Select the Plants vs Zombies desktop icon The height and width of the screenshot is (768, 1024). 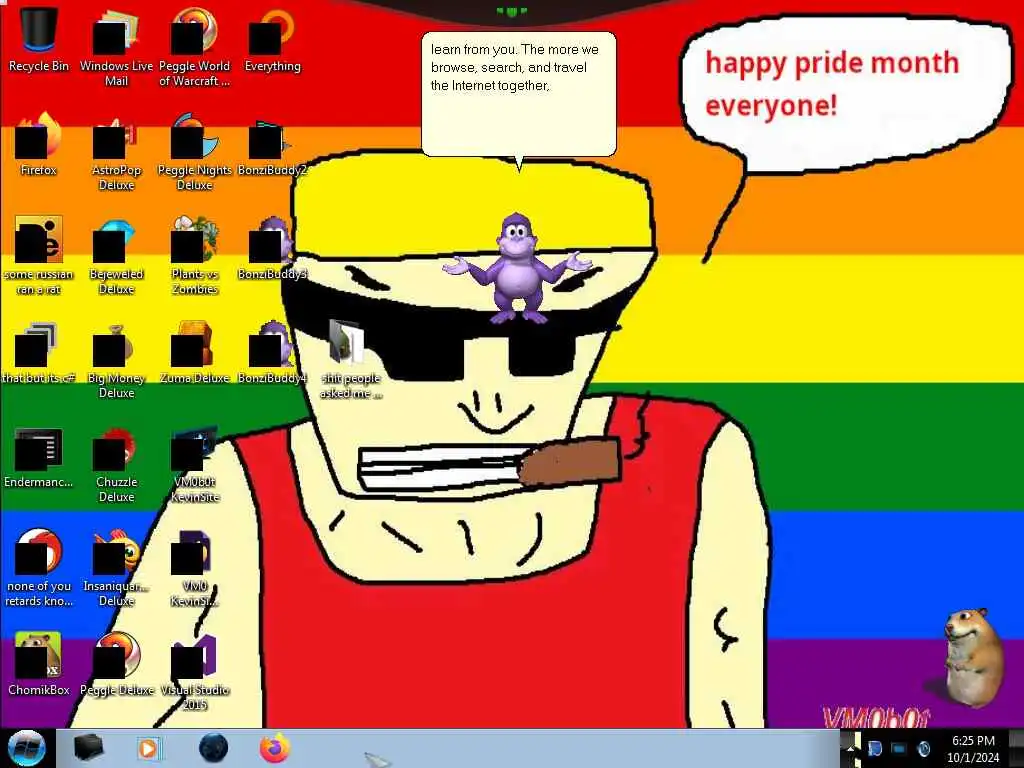(194, 255)
